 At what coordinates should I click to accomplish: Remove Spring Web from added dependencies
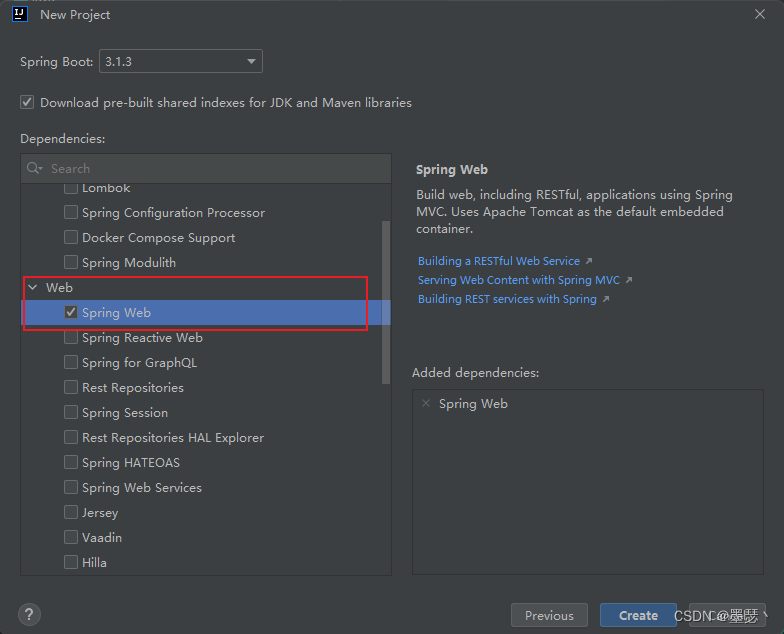(x=426, y=403)
